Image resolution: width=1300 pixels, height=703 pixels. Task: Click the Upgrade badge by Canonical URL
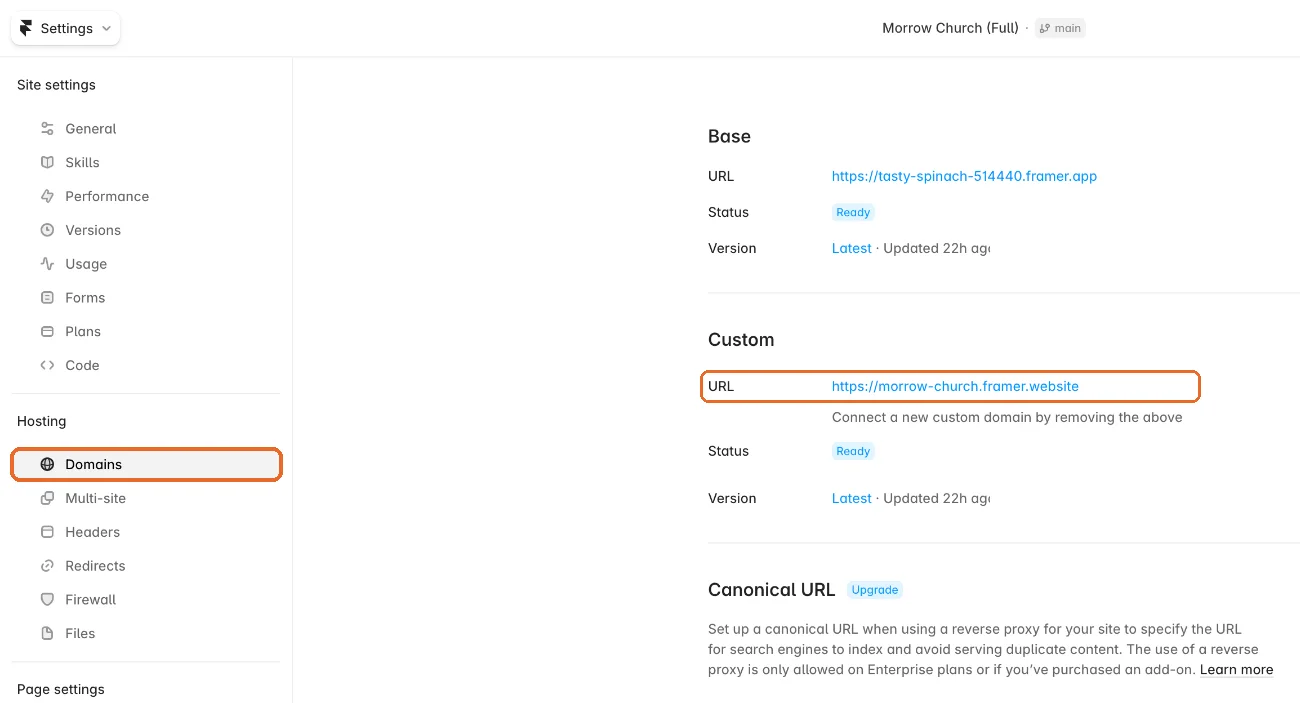[x=874, y=590]
